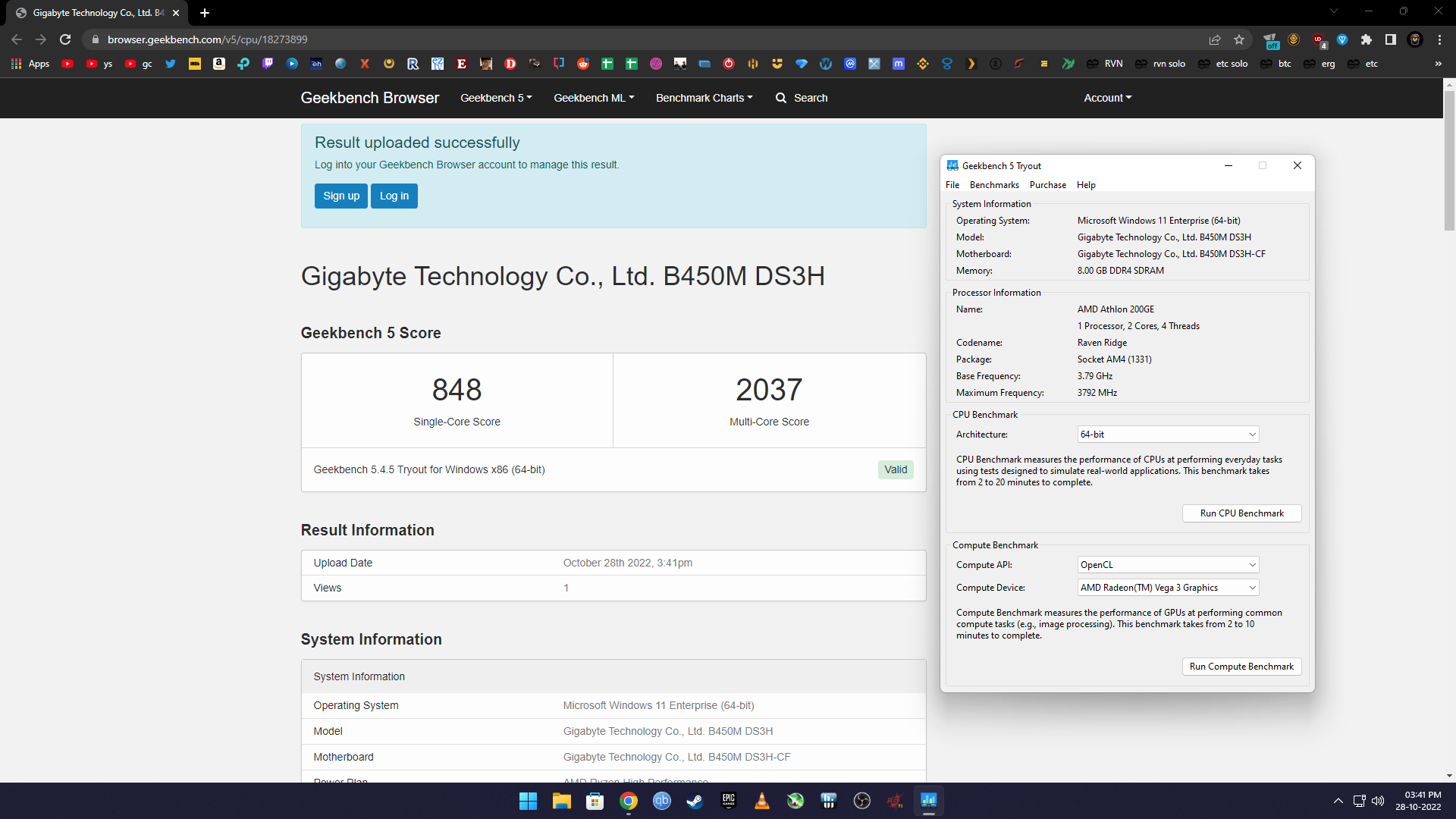1456x819 pixels.
Task: Open the Twitter bookmark in bookmarks bar
Action: 171,64
